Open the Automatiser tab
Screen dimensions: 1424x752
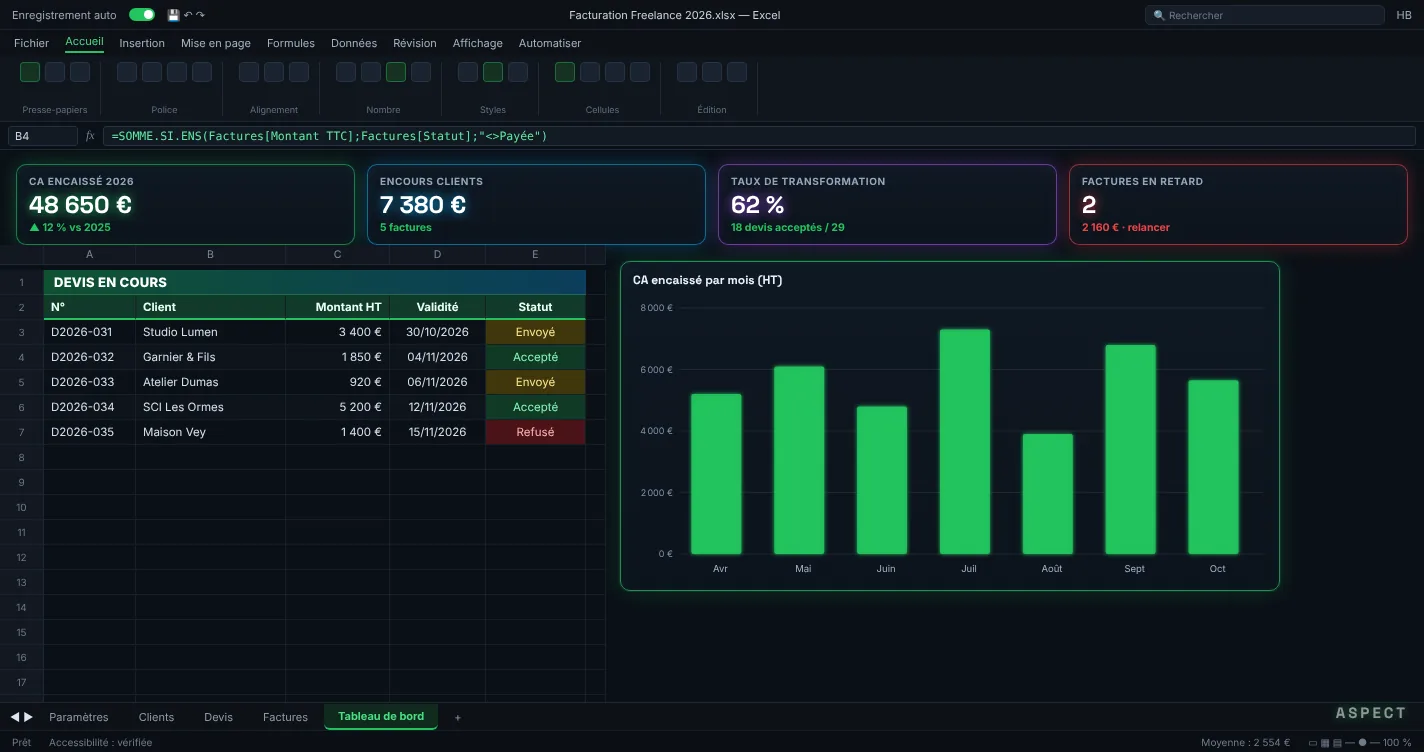tap(550, 43)
